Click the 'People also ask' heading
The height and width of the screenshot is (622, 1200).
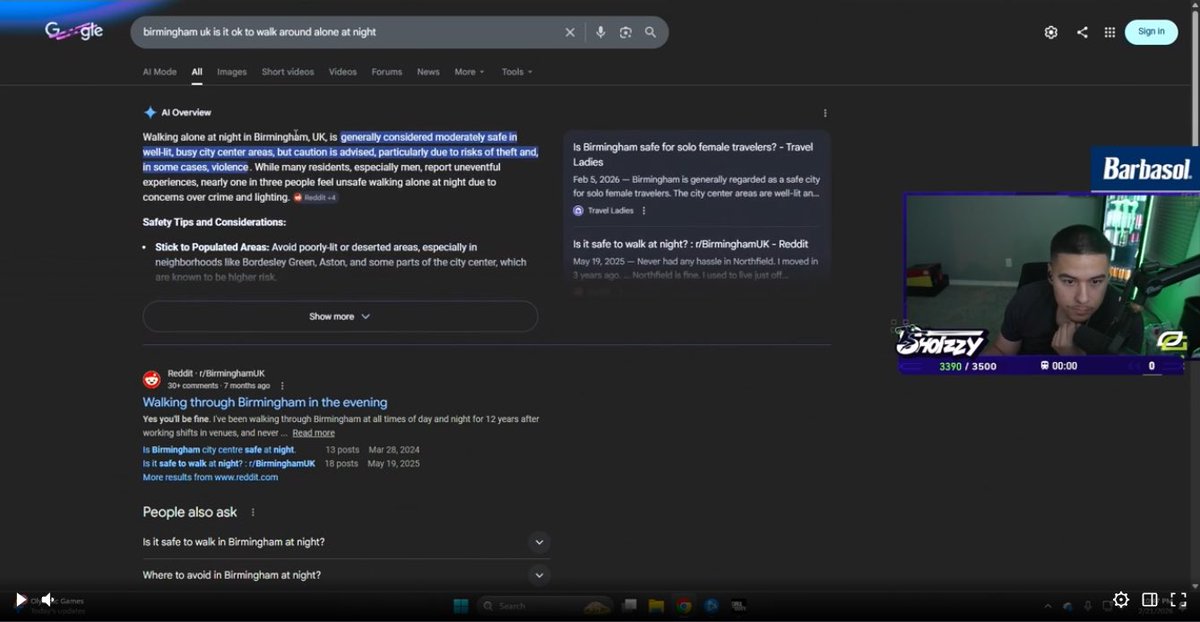click(x=190, y=512)
